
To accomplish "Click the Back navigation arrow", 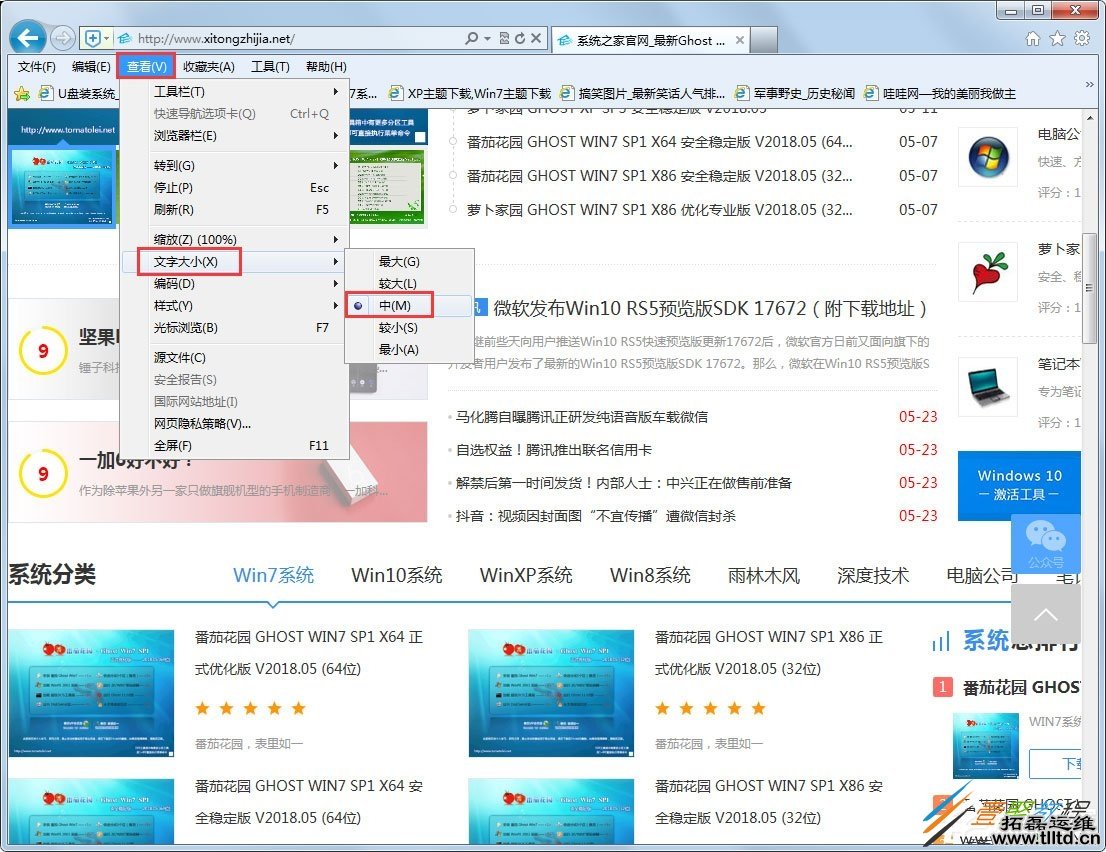I will click(x=27, y=37).
